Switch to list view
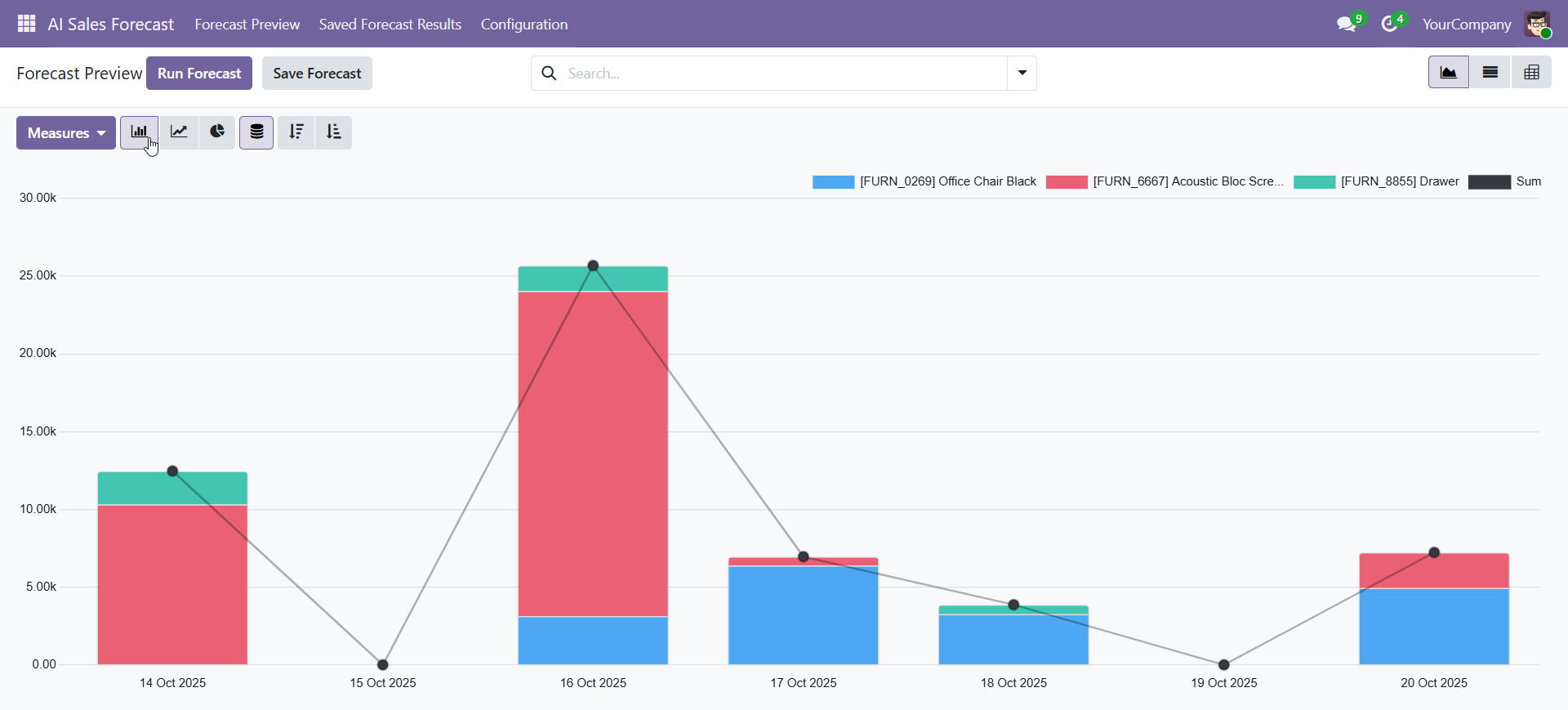 1490,73
